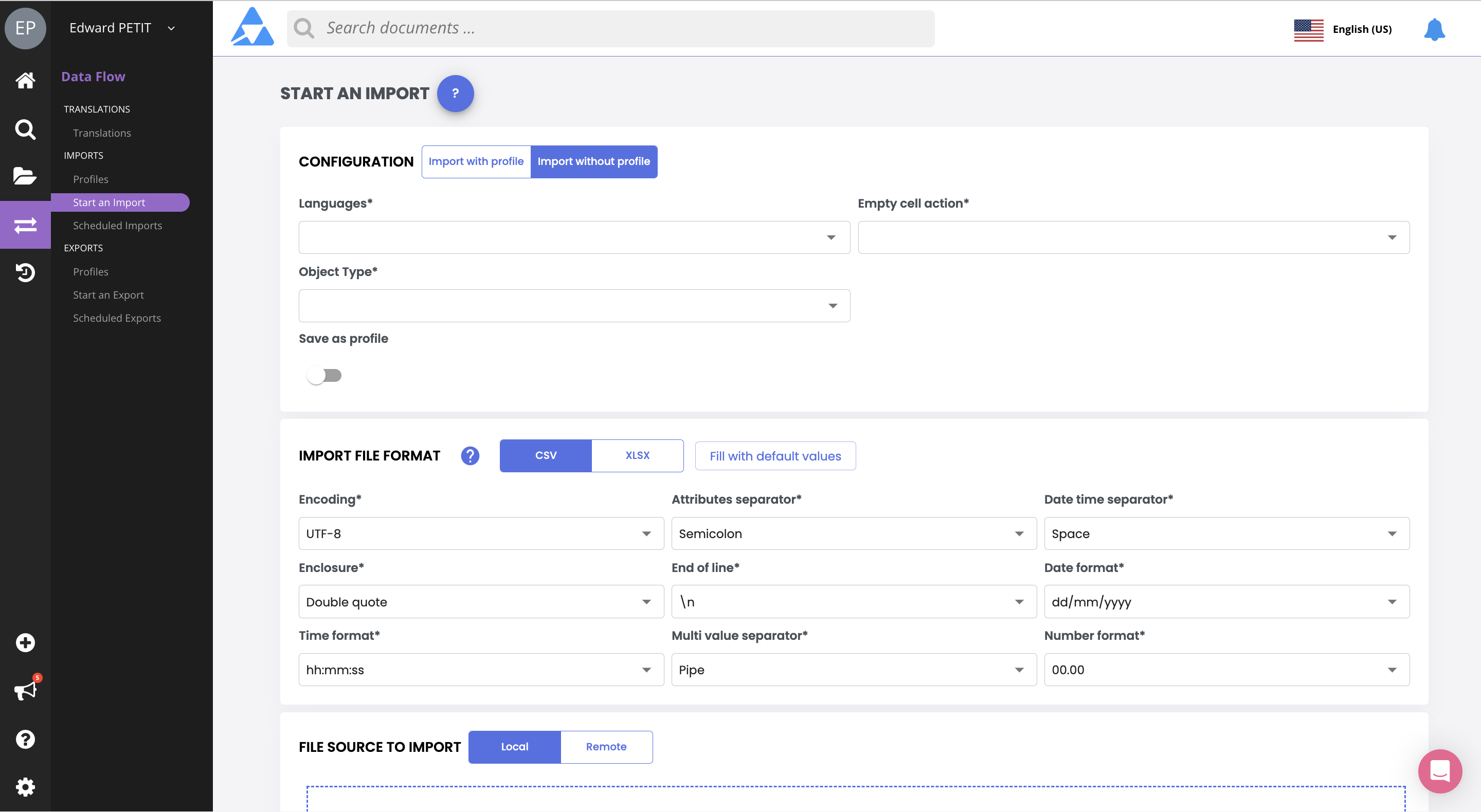Choose Remote file source
1481x812 pixels.
pos(607,747)
